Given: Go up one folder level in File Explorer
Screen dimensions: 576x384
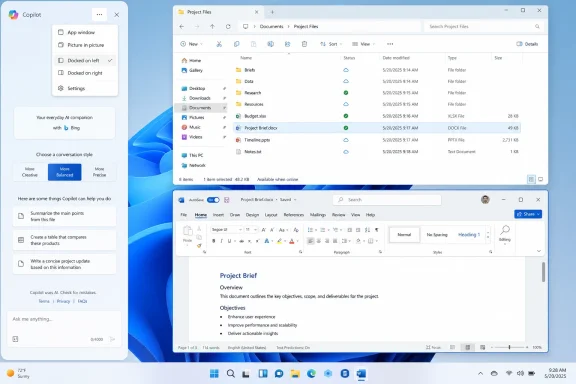Looking at the screenshot, I should pyautogui.click(x=212, y=26).
